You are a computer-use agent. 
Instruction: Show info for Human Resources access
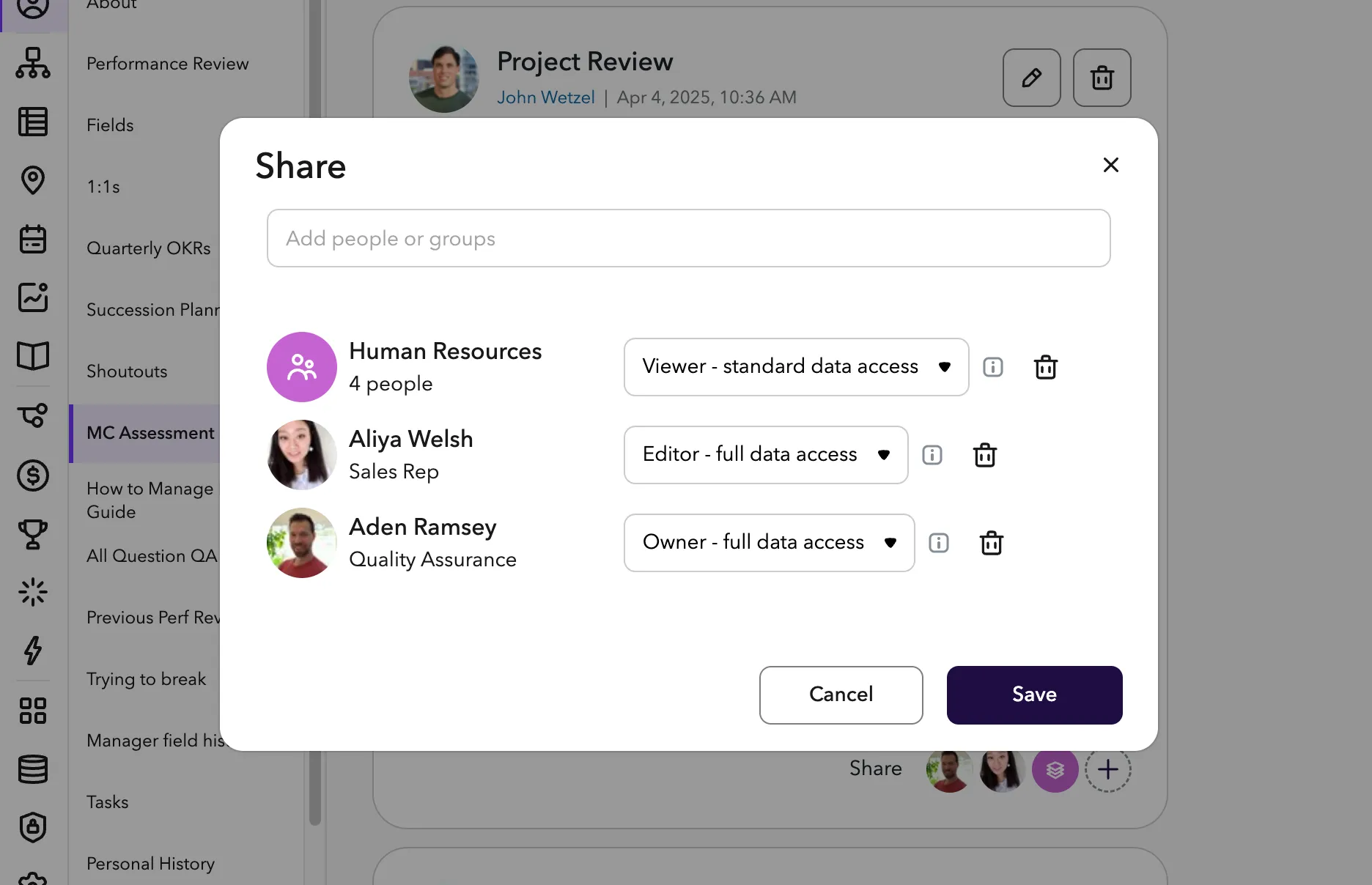[993, 367]
